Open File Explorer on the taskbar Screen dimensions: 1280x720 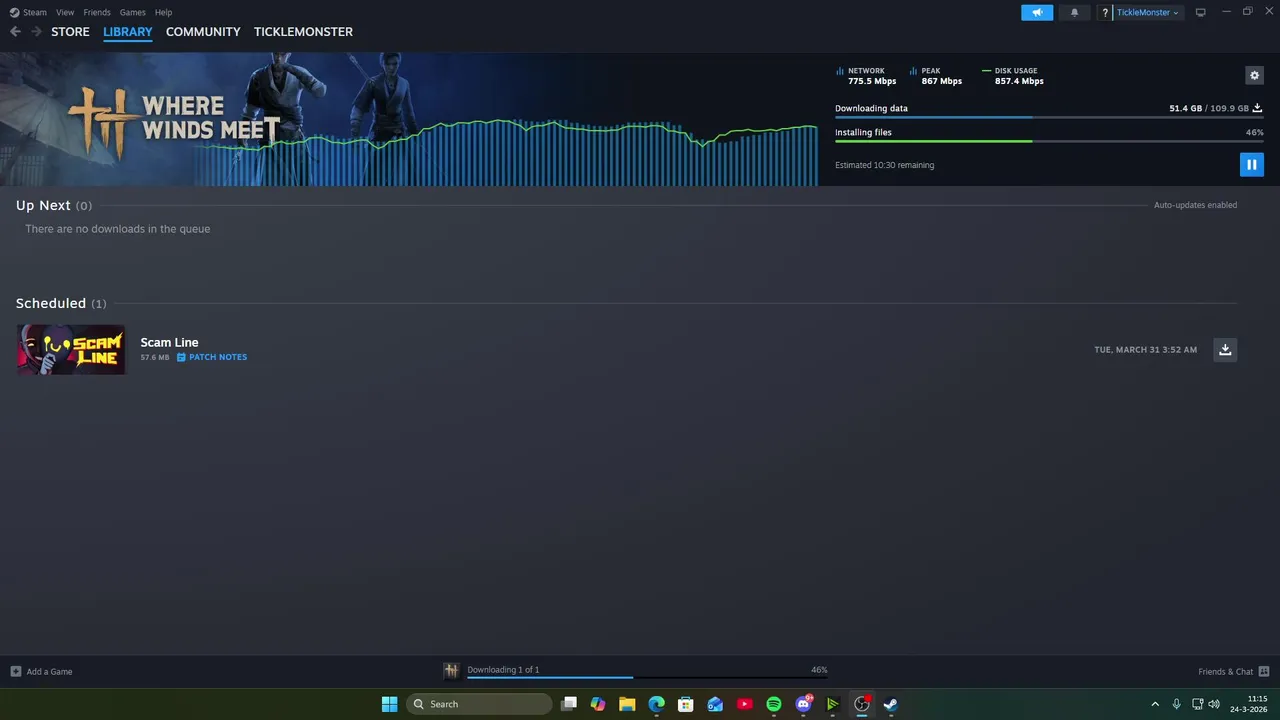point(627,704)
